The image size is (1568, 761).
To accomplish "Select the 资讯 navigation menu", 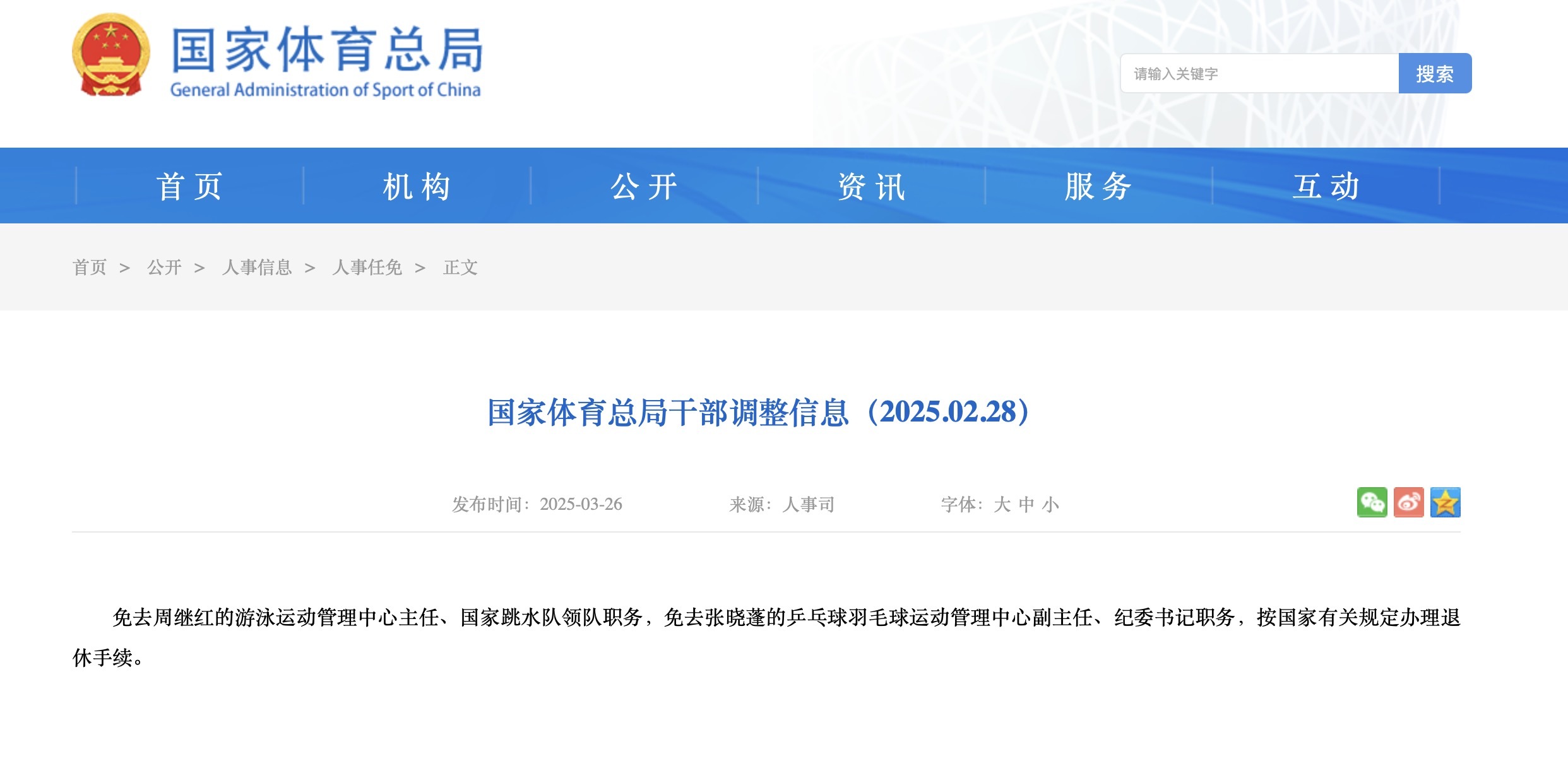I will point(871,186).
